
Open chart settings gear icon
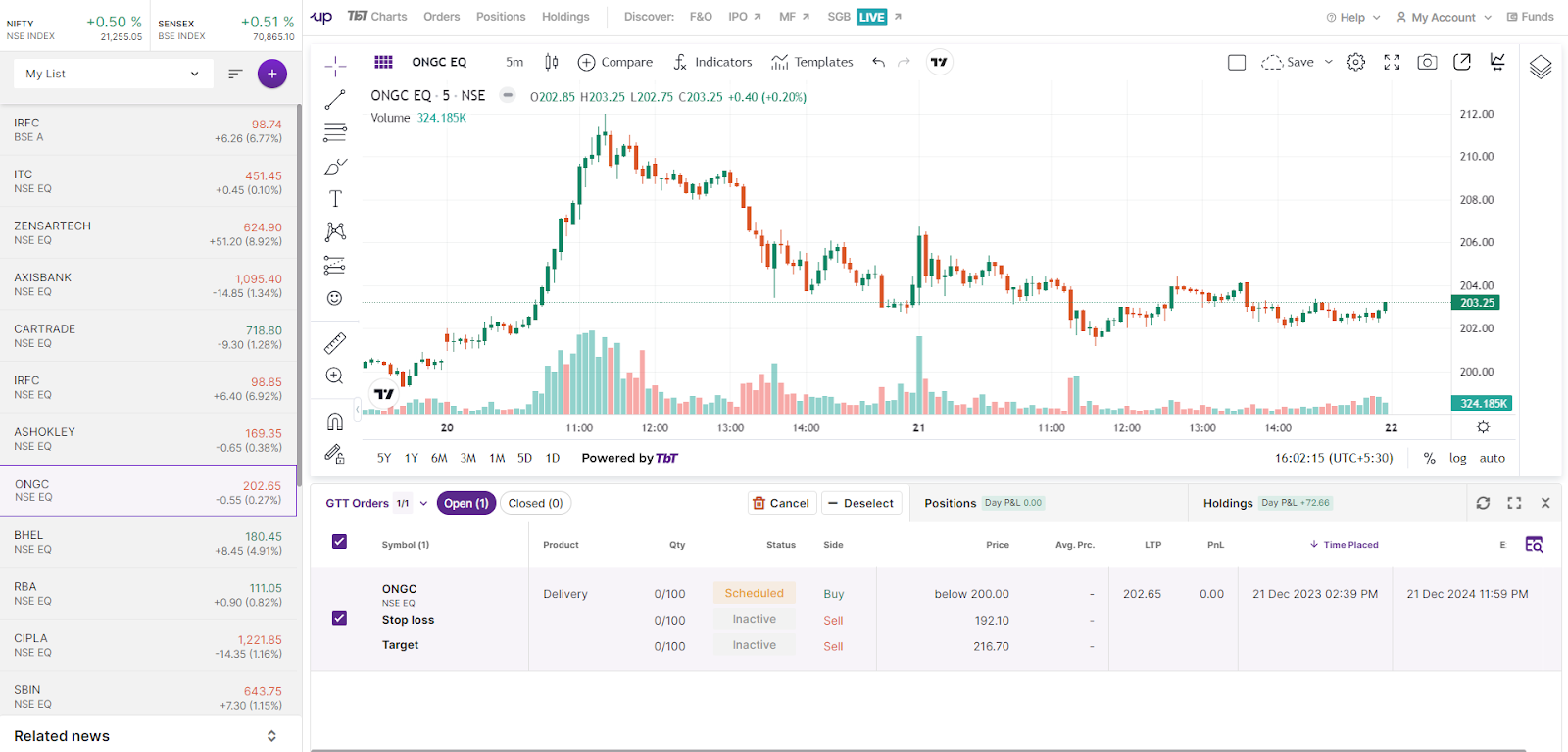click(1356, 62)
